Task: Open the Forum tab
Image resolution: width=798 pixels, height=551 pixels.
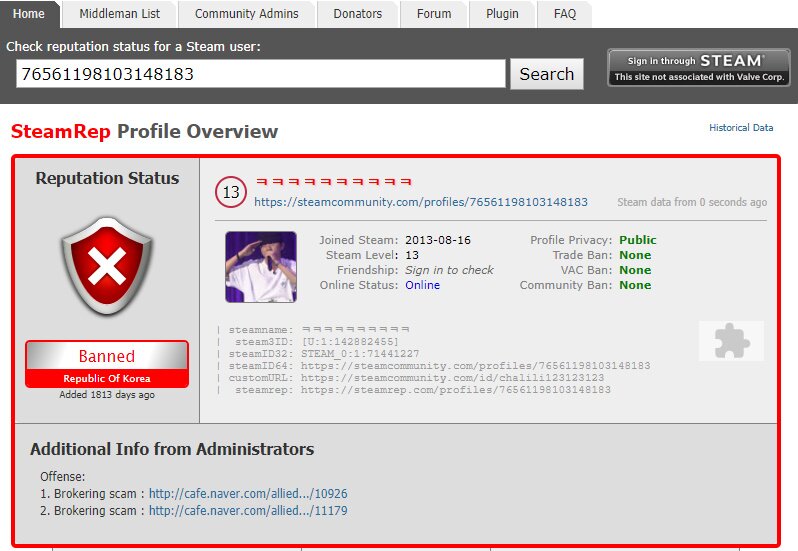Action: pyautogui.click(x=434, y=14)
